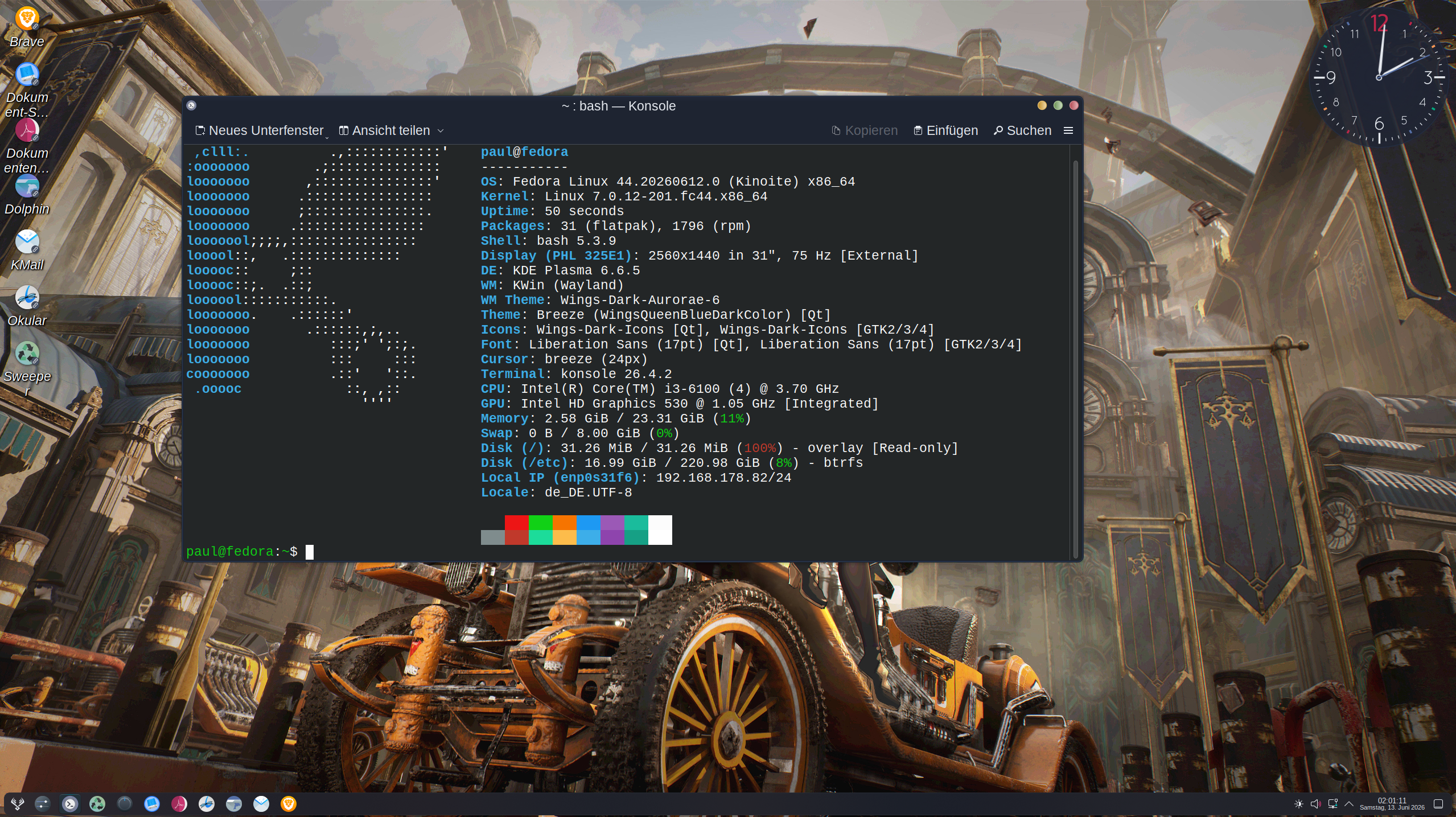Click the show desktop button in the panel
Image resolution: width=1456 pixels, height=817 pixels.
(x=1438, y=804)
